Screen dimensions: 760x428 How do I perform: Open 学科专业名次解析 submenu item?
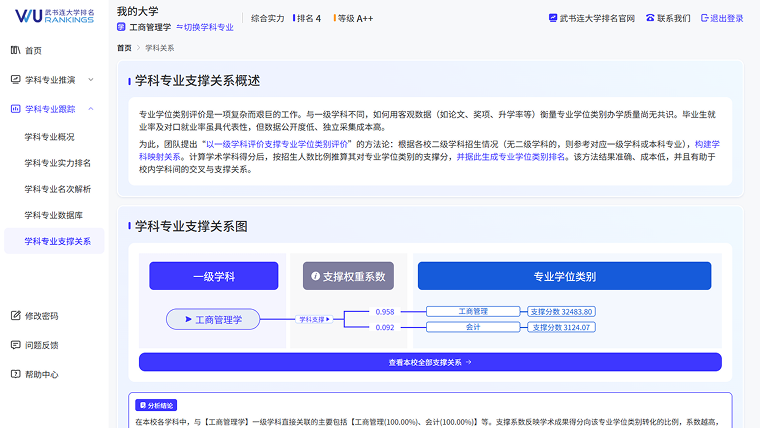click(x=58, y=189)
